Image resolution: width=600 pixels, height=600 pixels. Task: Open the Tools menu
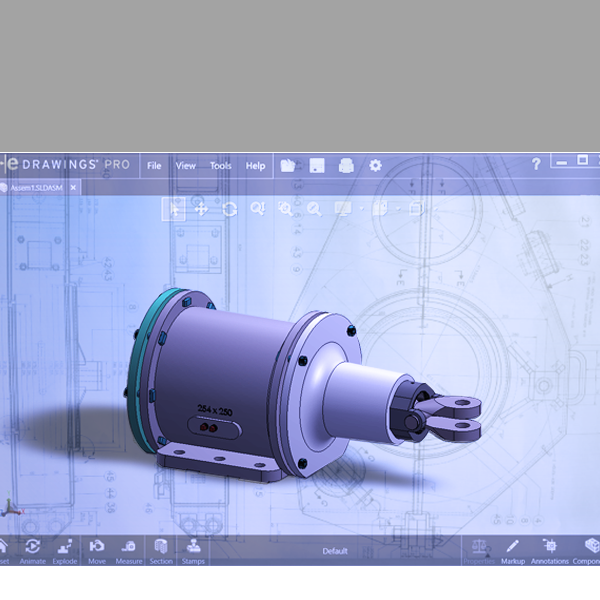[x=220, y=166]
